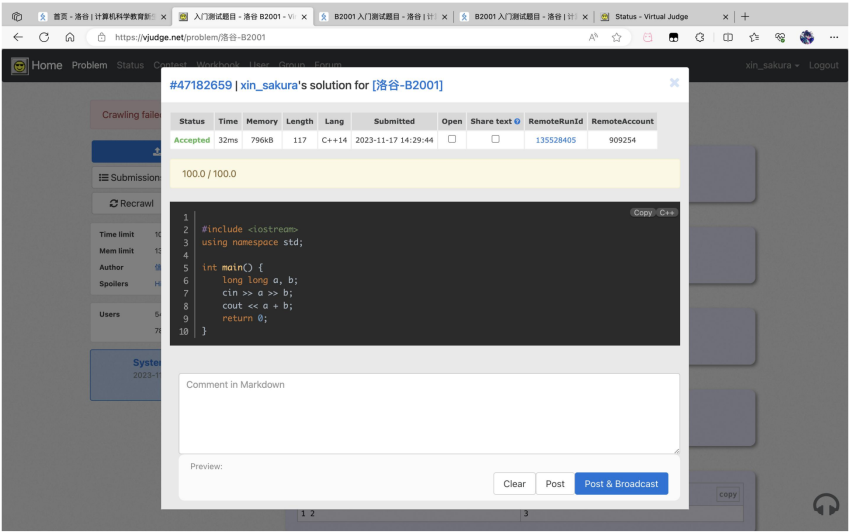Toggle the Open checkbox
The width and height of the screenshot is (850, 532).
[x=452, y=139]
